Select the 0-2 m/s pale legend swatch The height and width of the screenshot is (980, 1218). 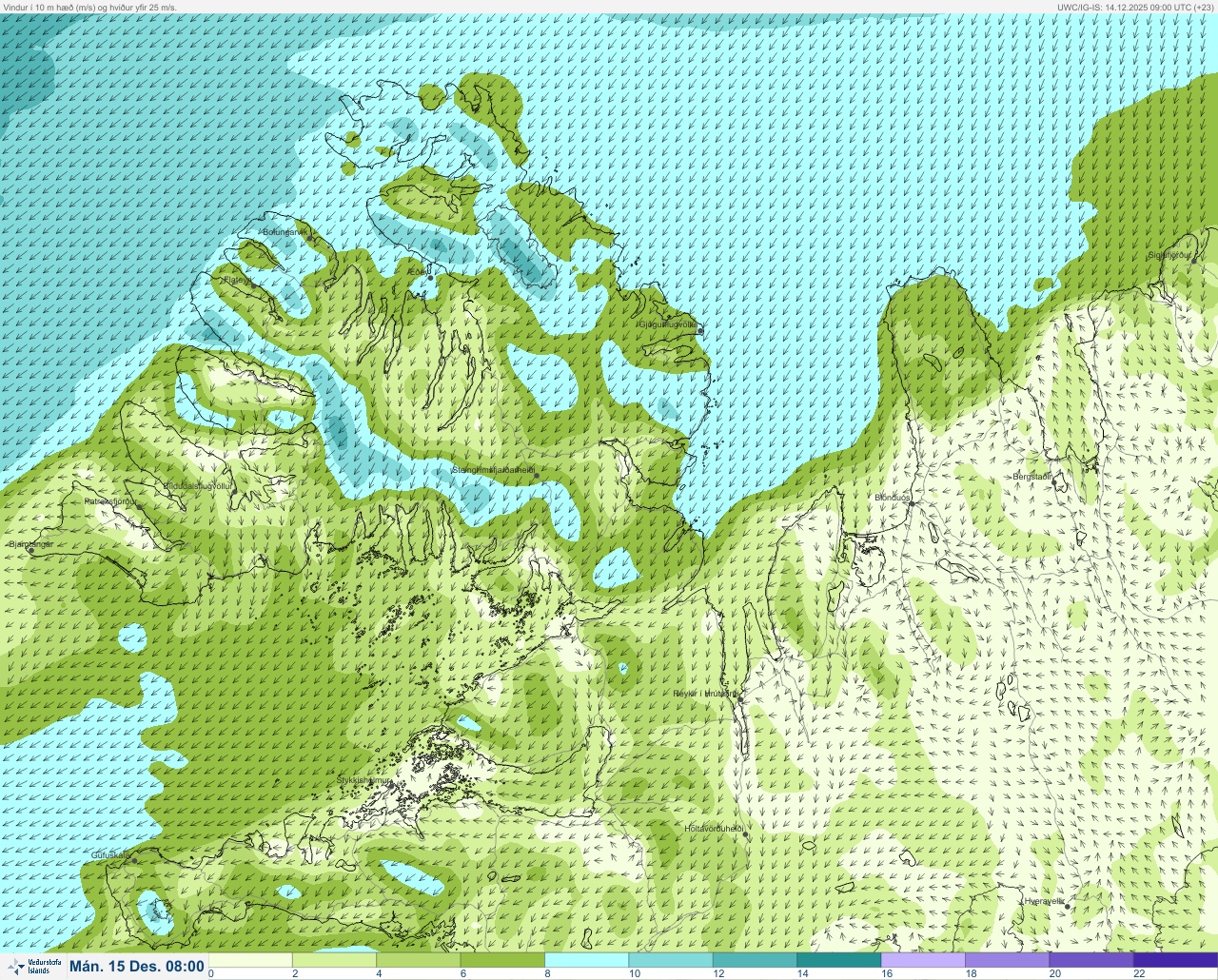click(250, 960)
